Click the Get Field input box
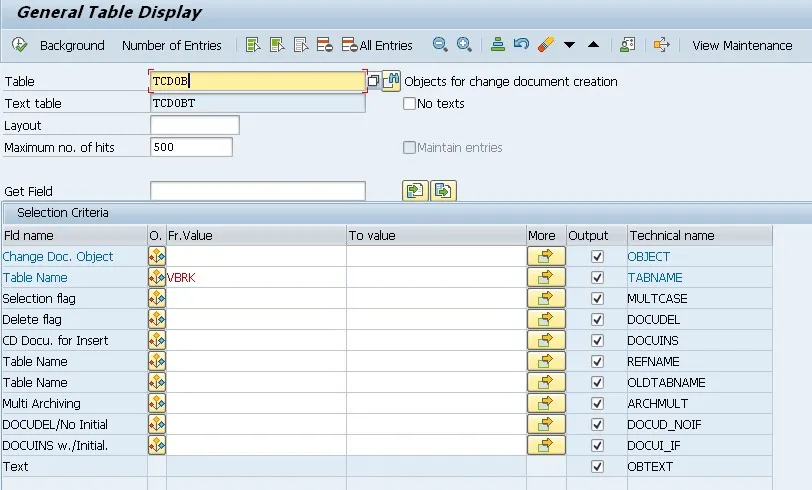Image resolution: width=812 pixels, height=490 pixels. (257, 191)
